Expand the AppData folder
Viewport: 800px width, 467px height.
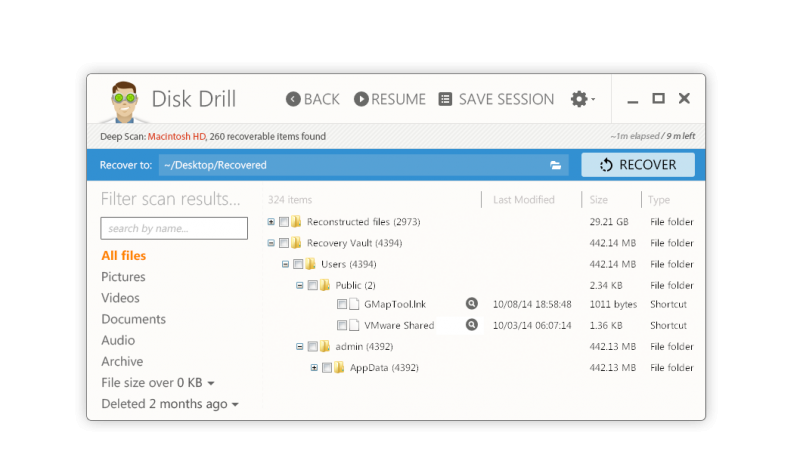click(314, 367)
